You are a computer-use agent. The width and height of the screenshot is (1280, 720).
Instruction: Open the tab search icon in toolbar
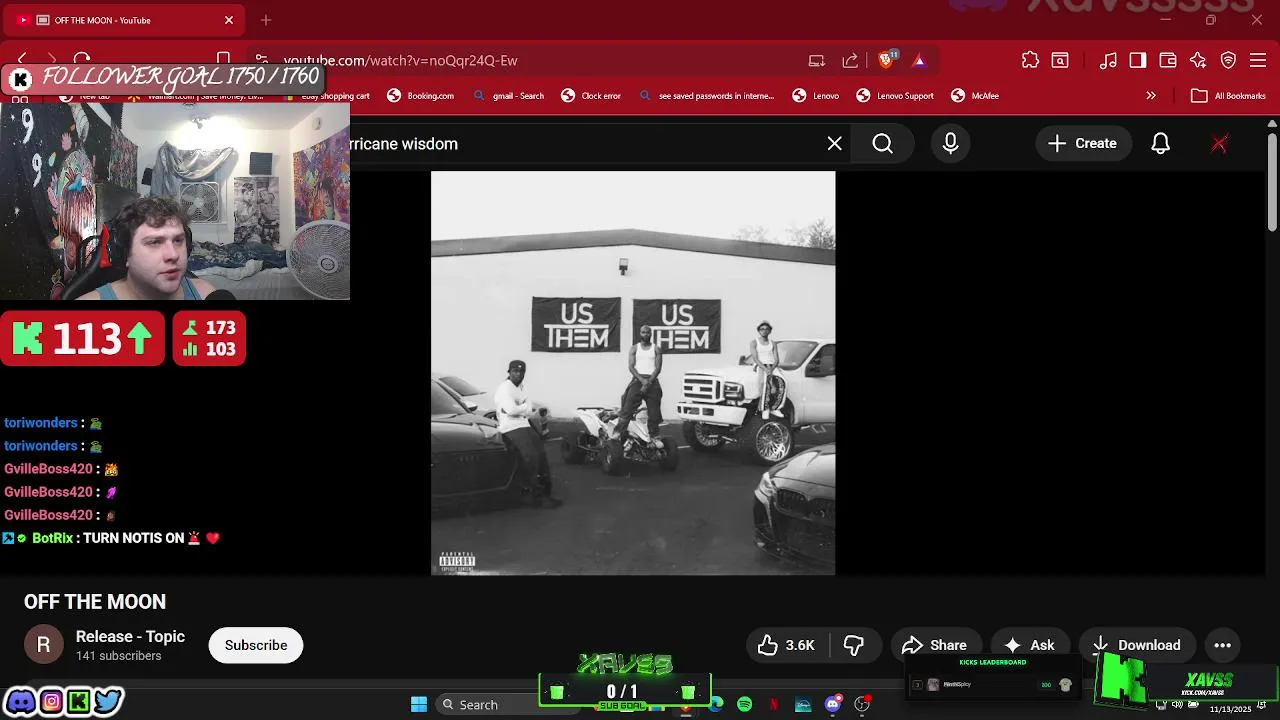[x=1060, y=60]
